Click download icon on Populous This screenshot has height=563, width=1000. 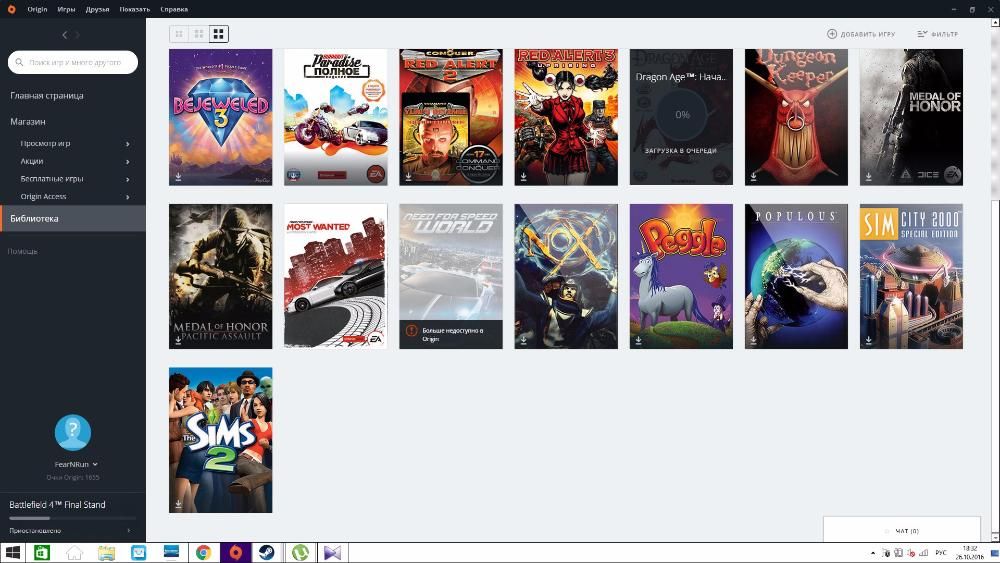[754, 340]
